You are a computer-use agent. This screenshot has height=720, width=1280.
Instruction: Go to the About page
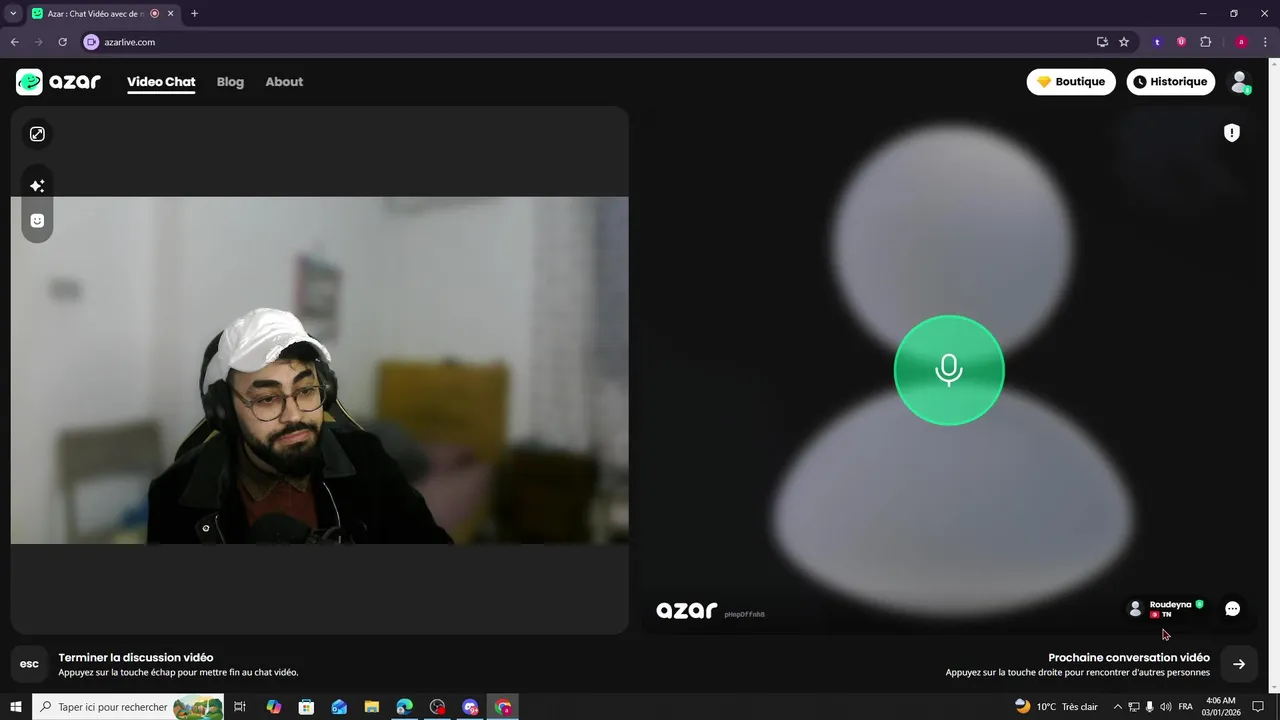click(284, 82)
